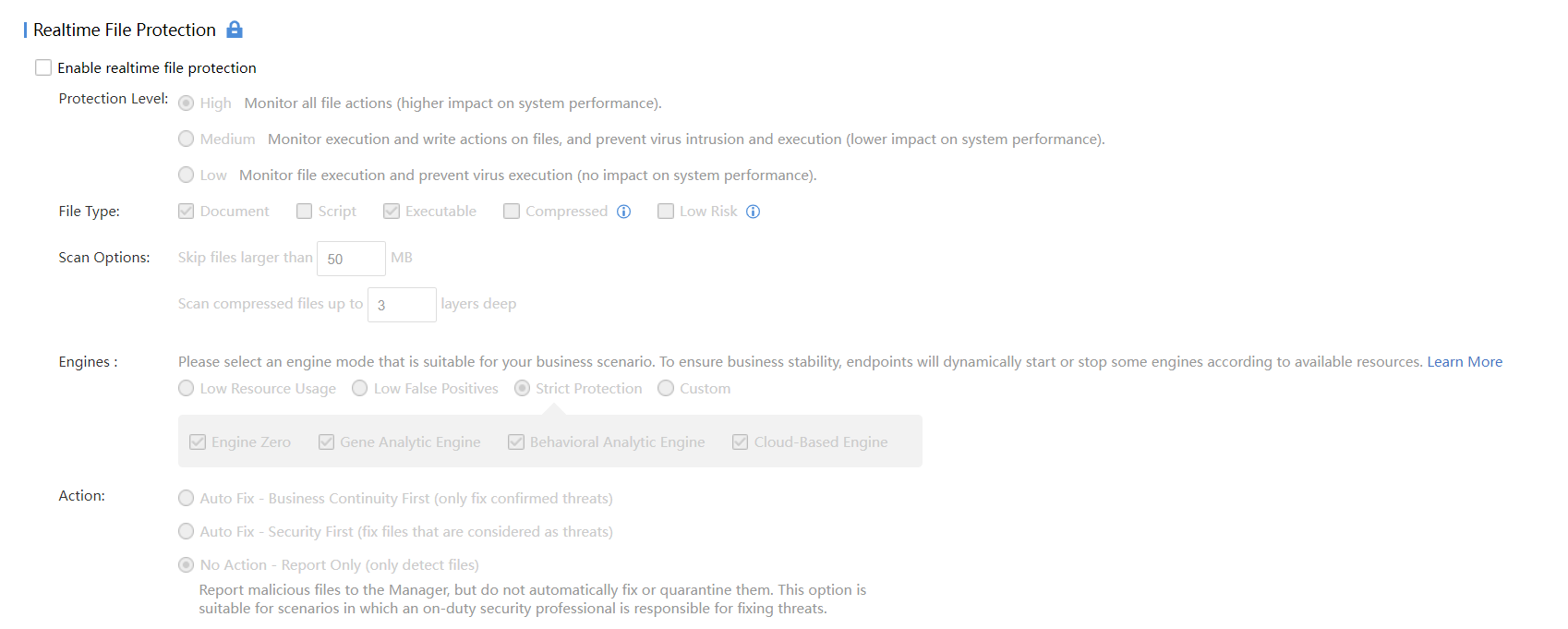Toggle the Cloud-Based Engine checkbox
1568x629 pixels.
click(741, 442)
